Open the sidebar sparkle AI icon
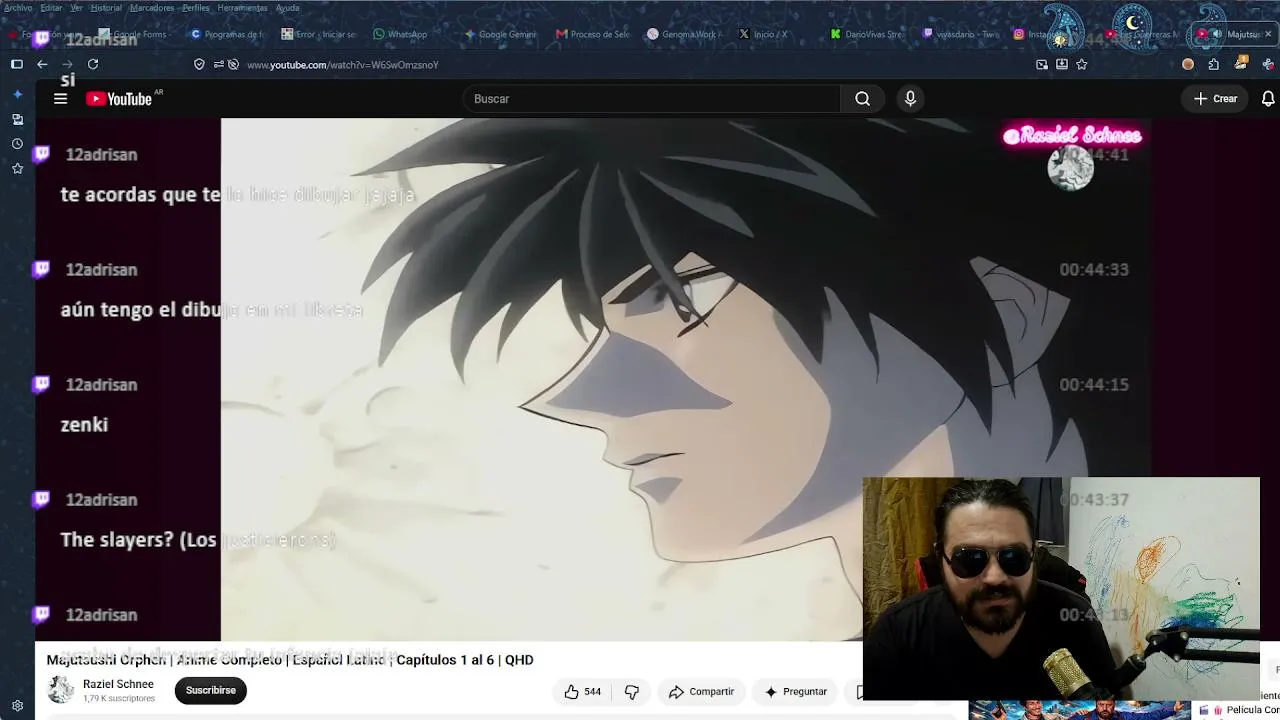The width and height of the screenshot is (1280, 720). pos(17,95)
